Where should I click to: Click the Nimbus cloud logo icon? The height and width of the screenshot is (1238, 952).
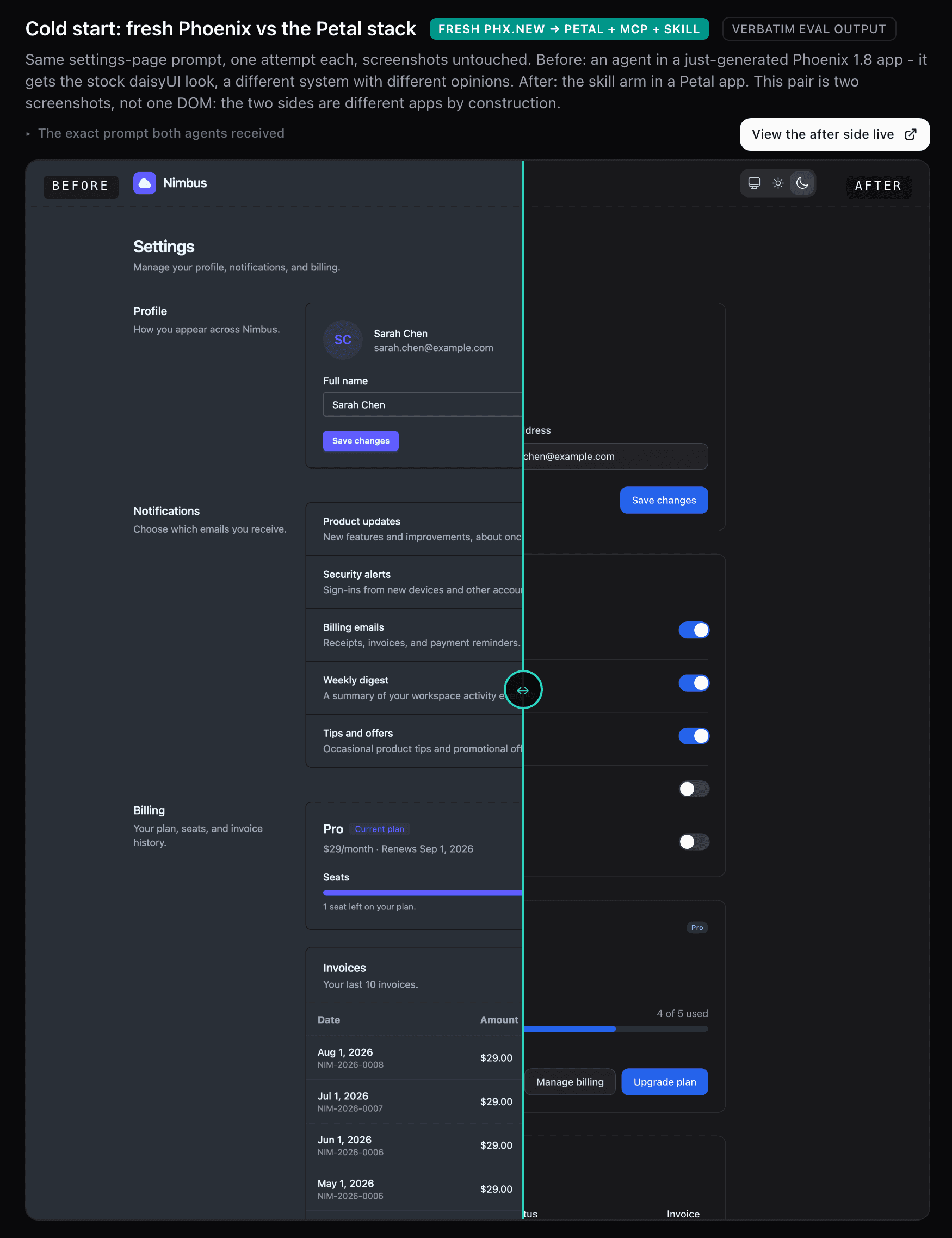tap(145, 183)
